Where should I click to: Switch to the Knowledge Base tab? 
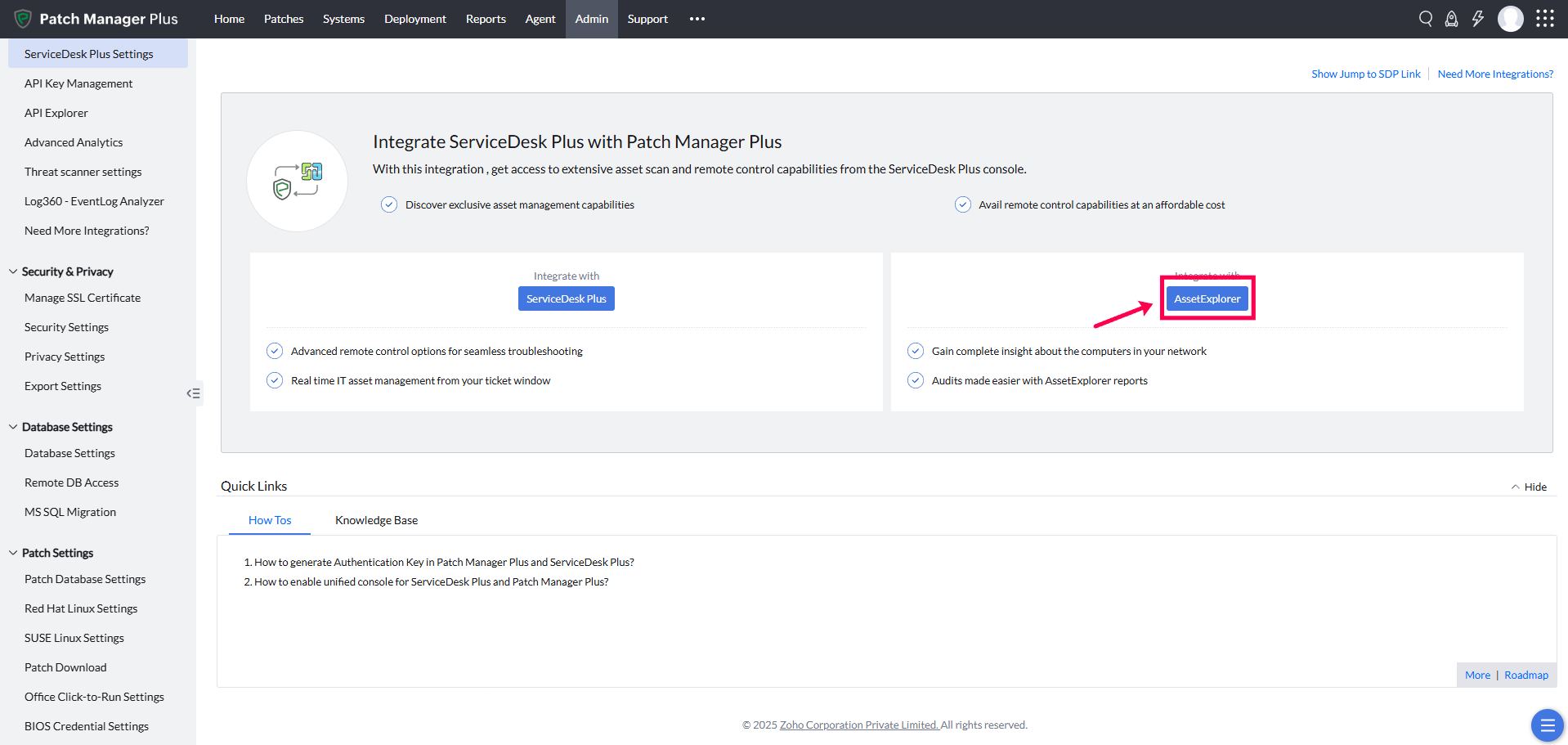(x=376, y=520)
